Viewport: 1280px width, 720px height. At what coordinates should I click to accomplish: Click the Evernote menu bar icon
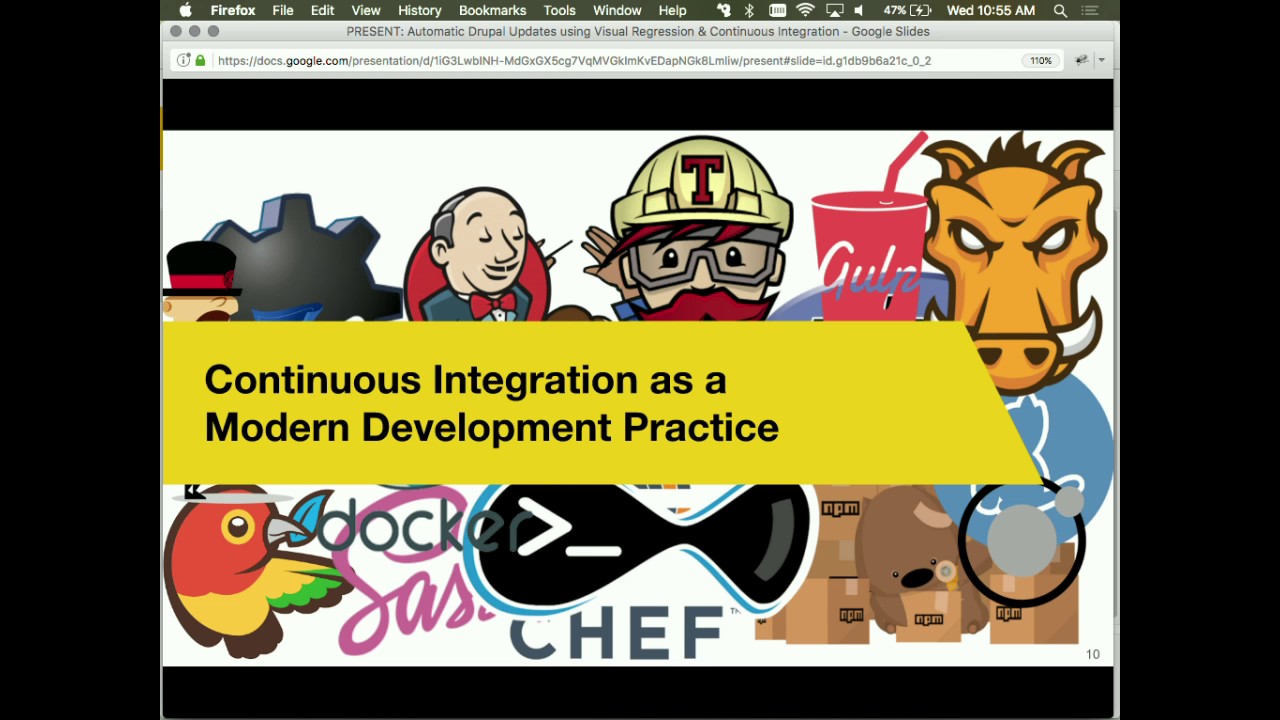(x=722, y=10)
